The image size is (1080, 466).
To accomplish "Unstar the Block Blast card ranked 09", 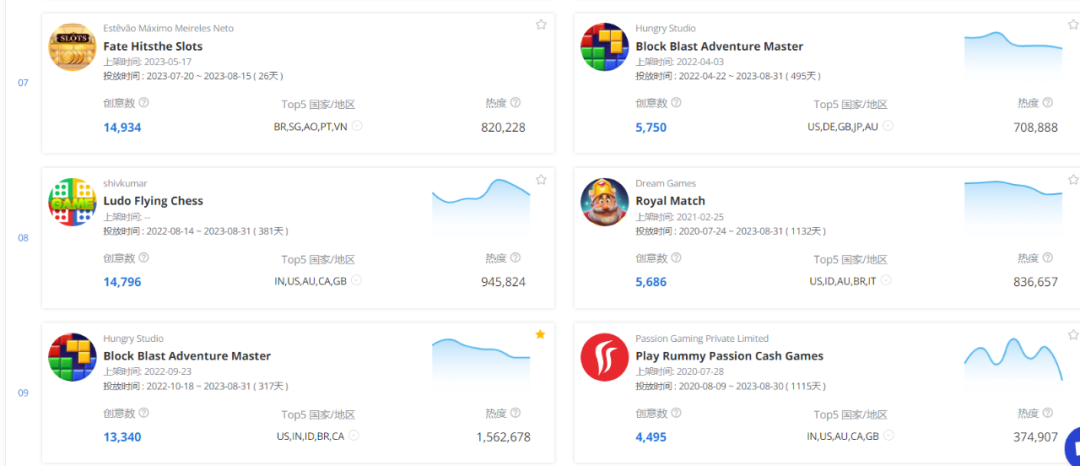I will pos(541,335).
